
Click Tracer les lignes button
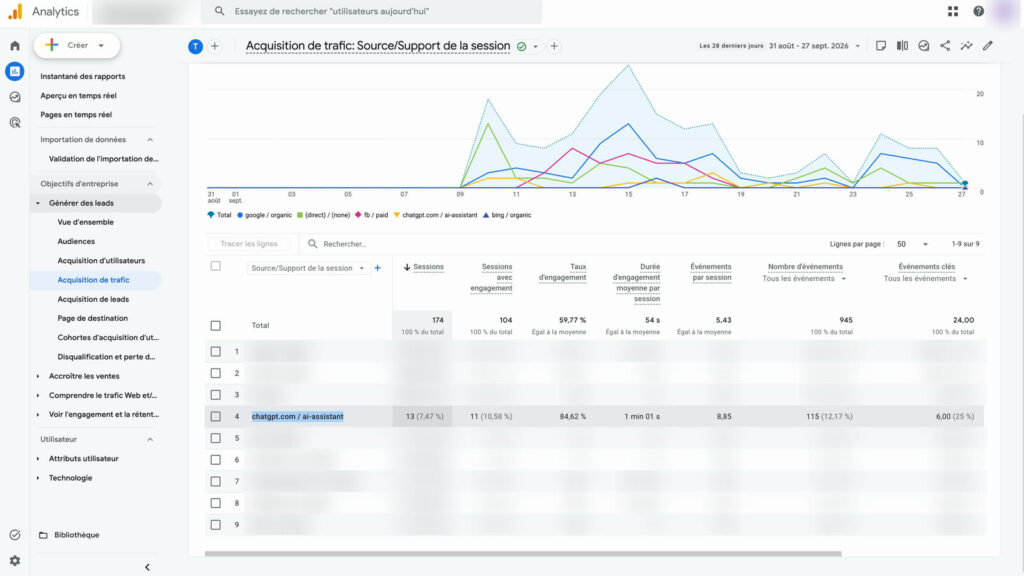pos(249,244)
